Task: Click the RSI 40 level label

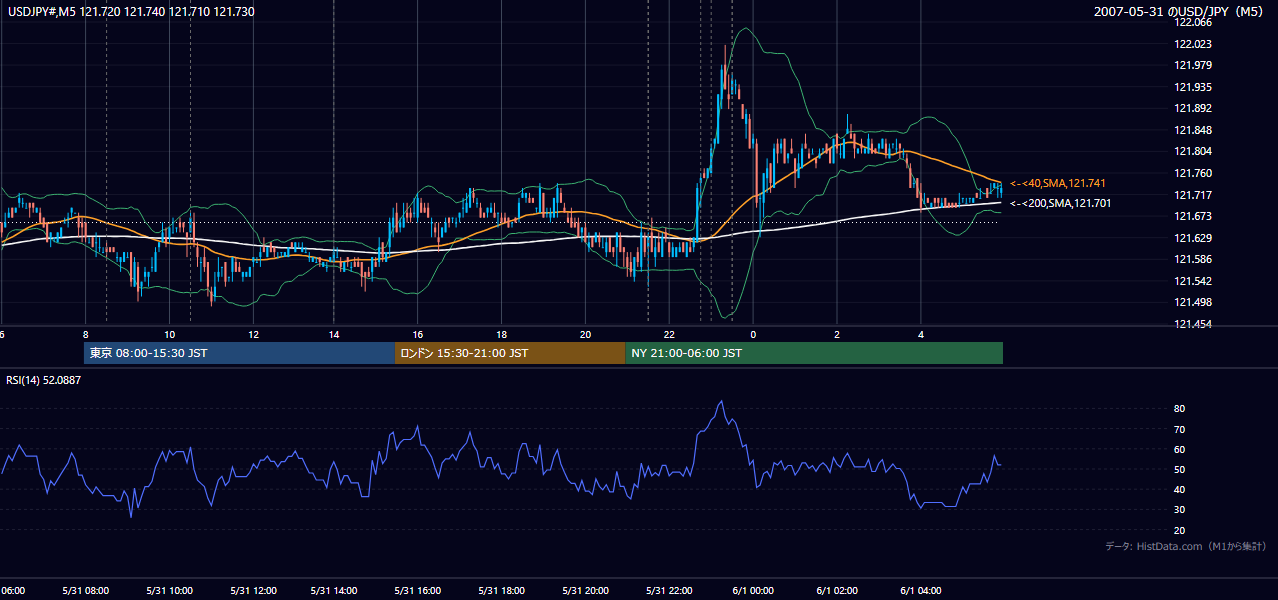Action: coord(1180,490)
